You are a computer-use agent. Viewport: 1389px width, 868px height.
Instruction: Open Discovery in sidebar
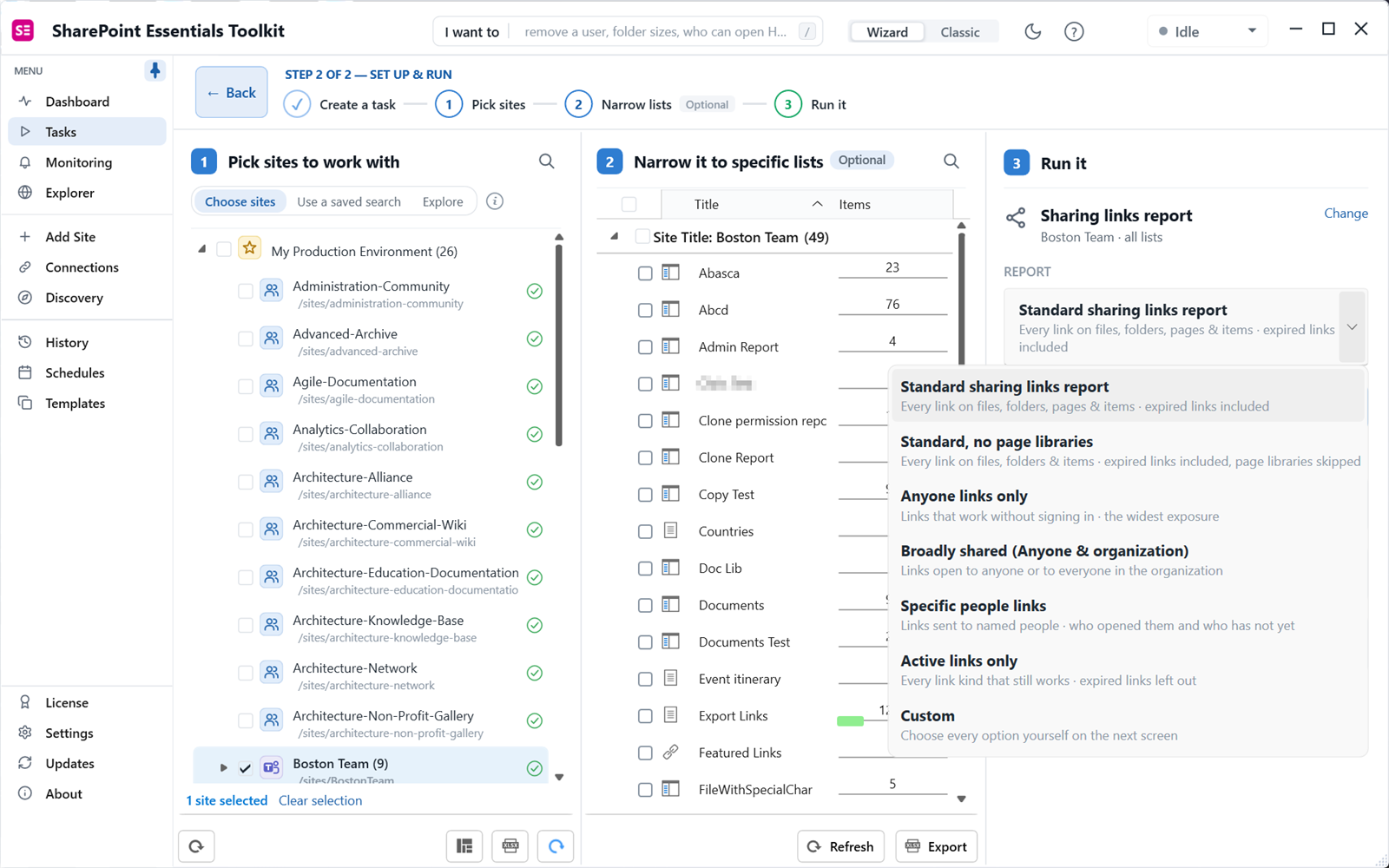[87, 298]
